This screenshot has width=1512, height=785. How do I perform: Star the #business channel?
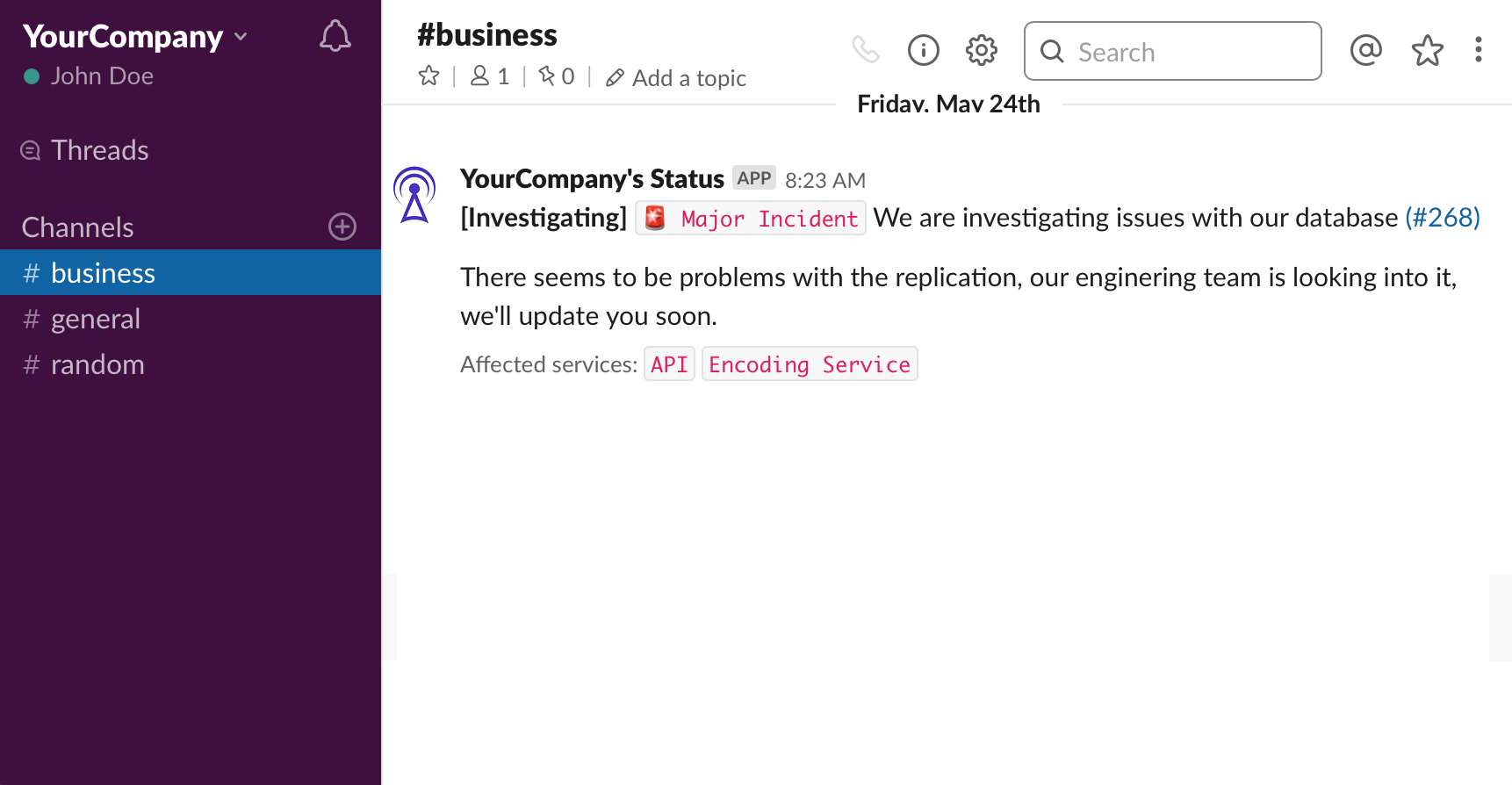[x=428, y=76]
